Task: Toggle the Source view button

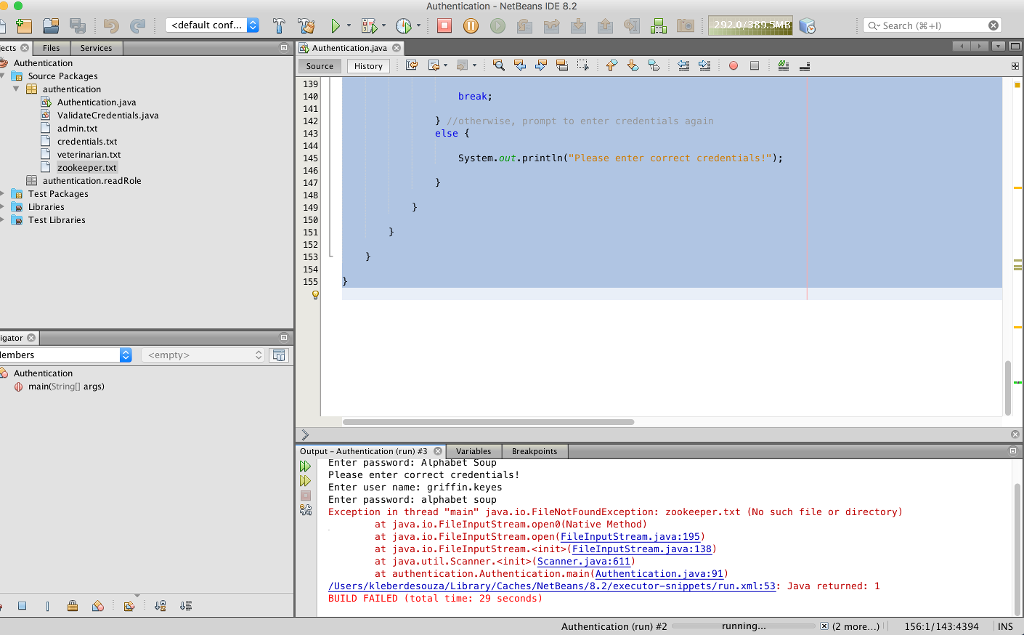Action: [320, 66]
